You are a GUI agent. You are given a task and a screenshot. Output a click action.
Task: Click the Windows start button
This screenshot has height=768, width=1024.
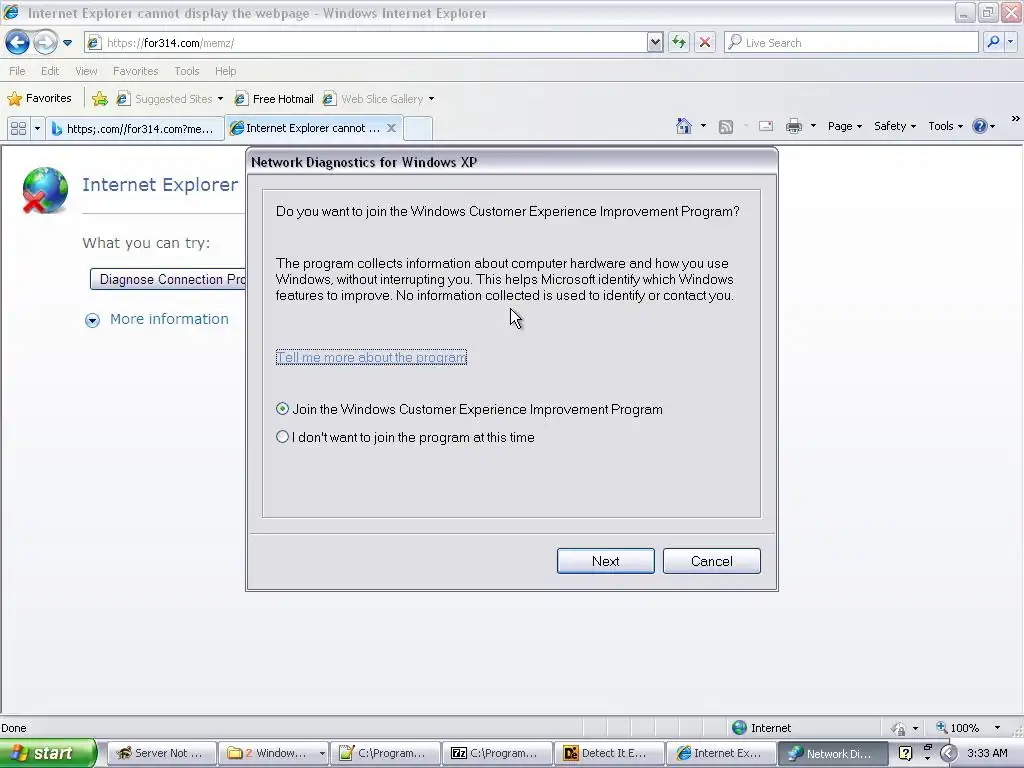coord(48,753)
